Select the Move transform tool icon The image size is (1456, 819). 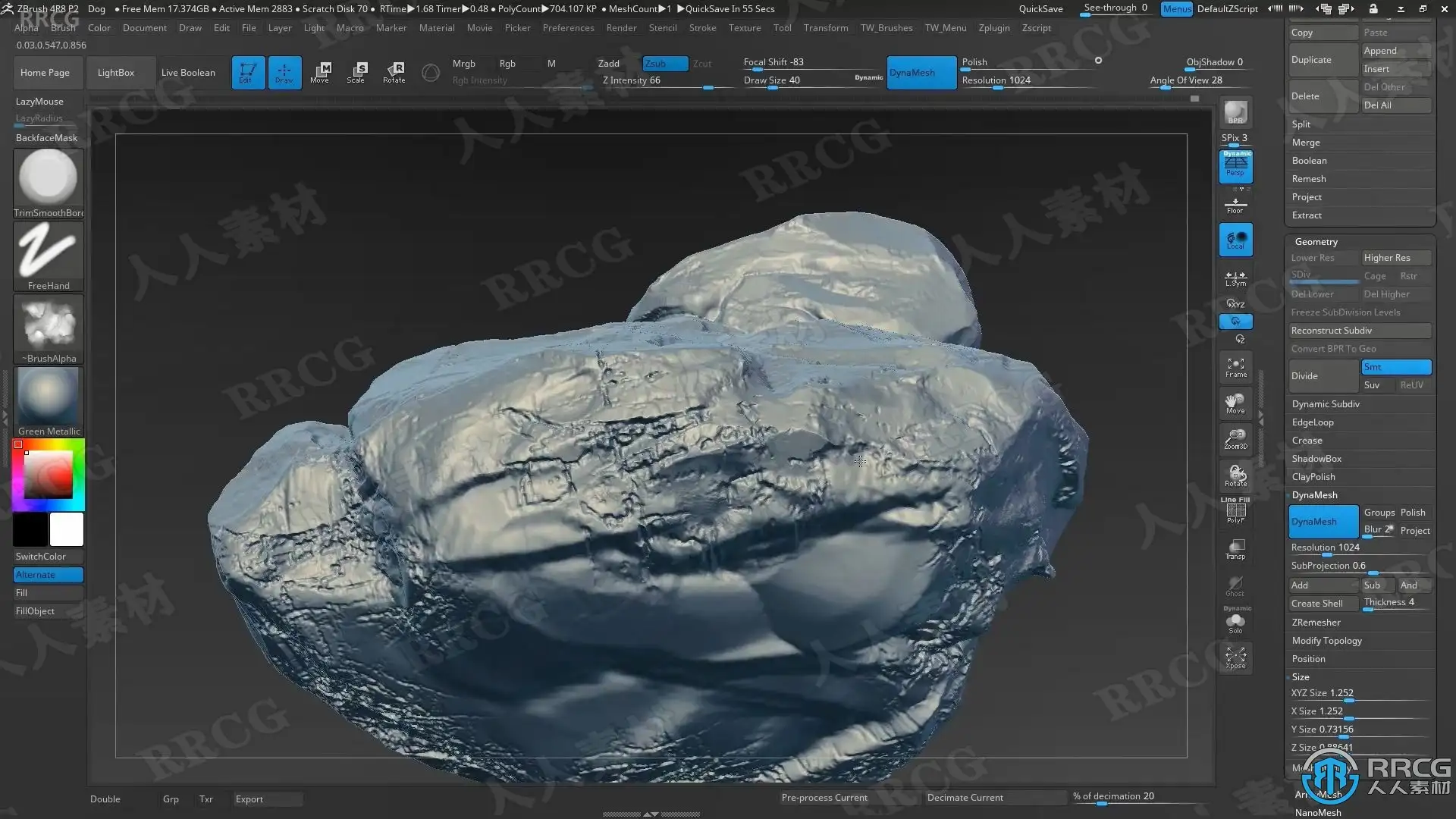point(320,72)
